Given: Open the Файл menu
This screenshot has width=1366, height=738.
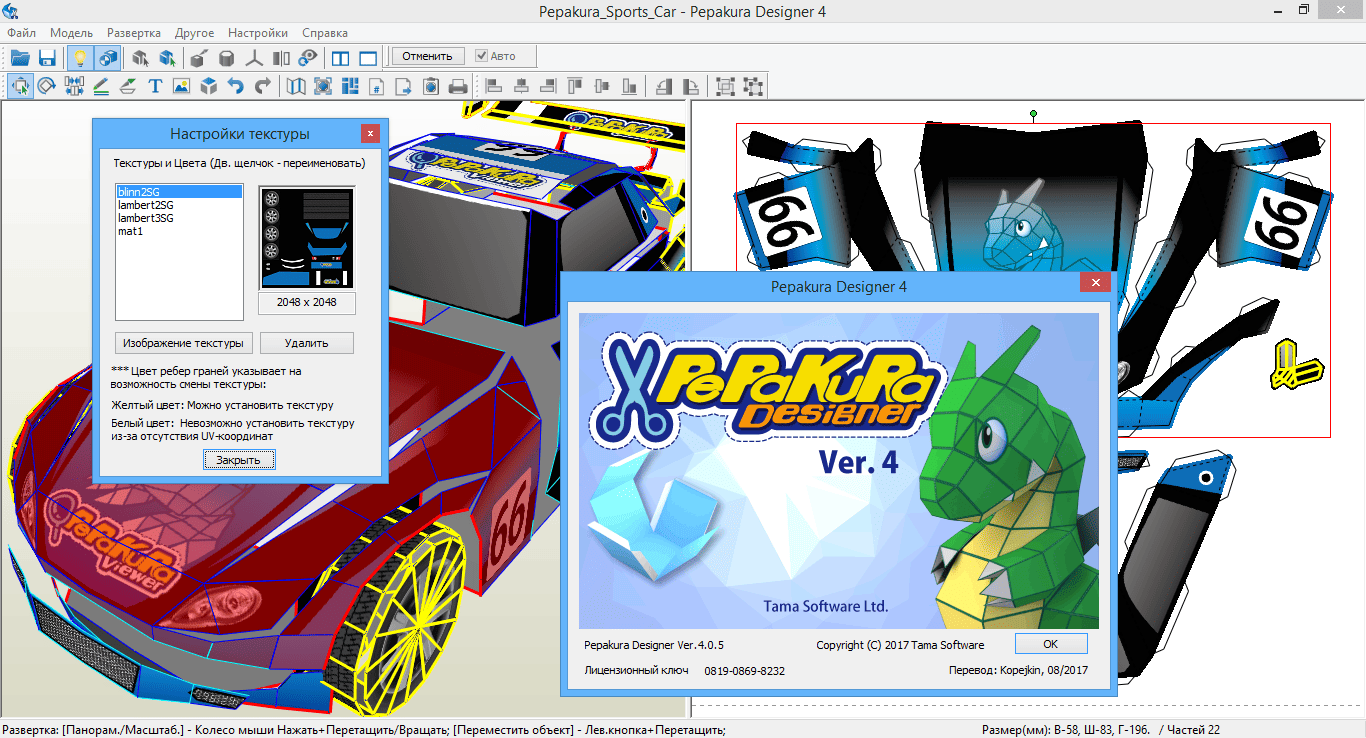Looking at the screenshot, I should point(21,32).
